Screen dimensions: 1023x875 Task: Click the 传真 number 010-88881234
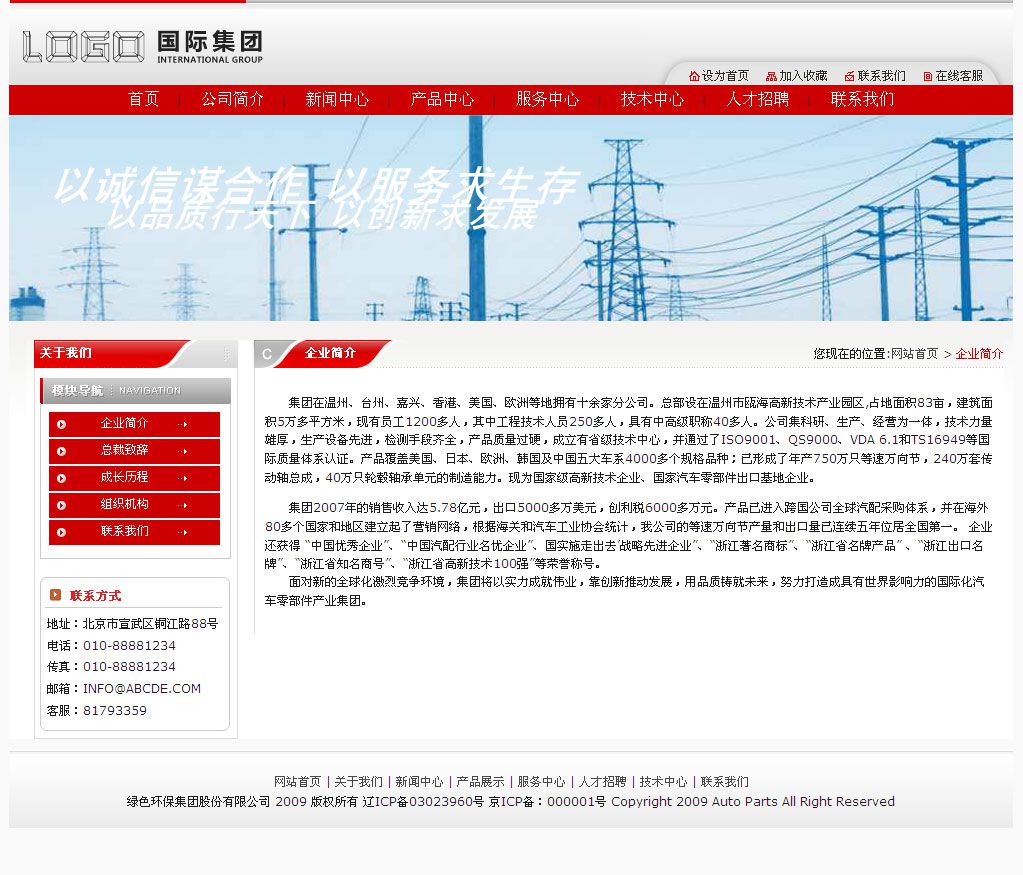pyautogui.click(x=129, y=667)
